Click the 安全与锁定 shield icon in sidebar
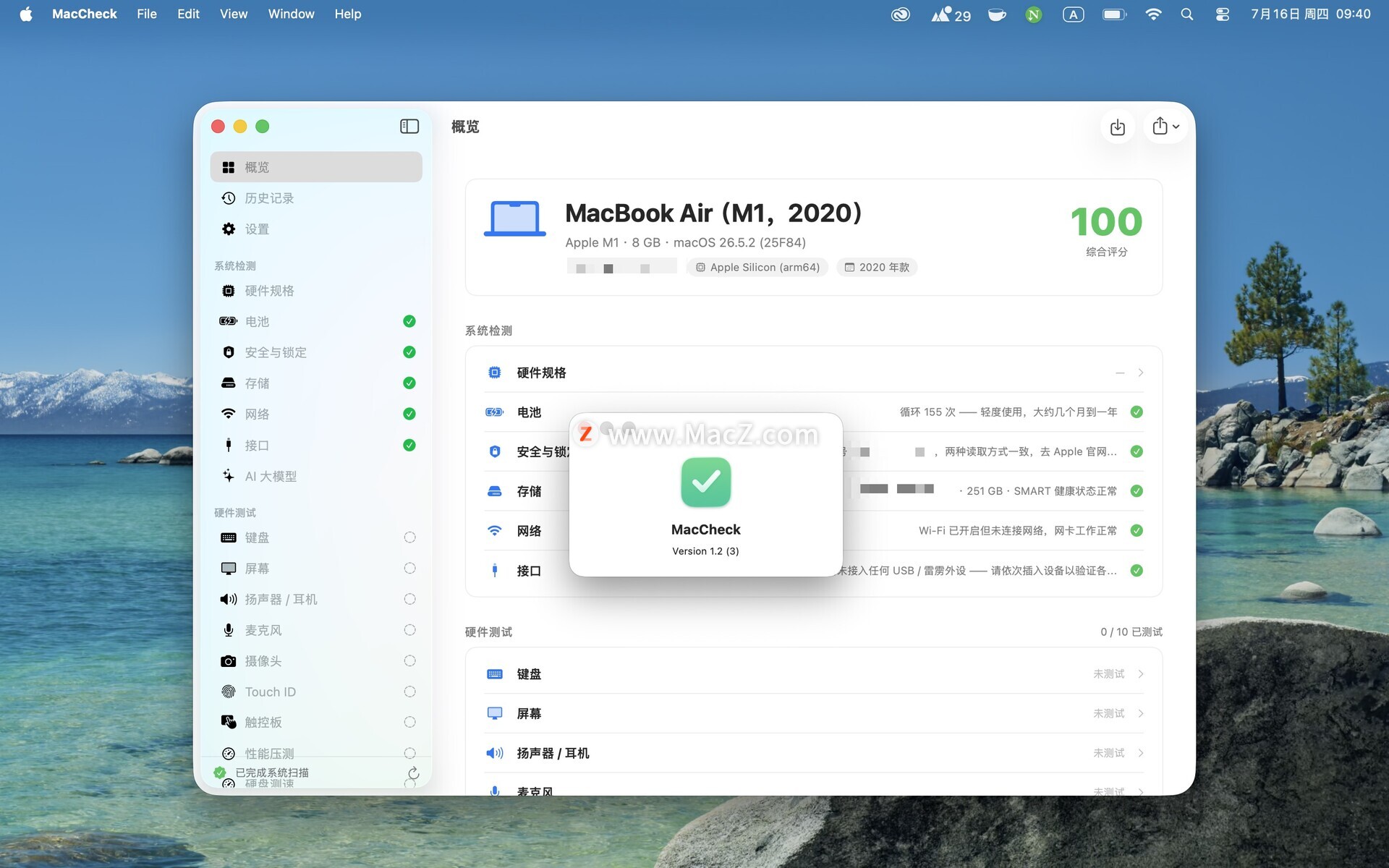 pos(229,352)
